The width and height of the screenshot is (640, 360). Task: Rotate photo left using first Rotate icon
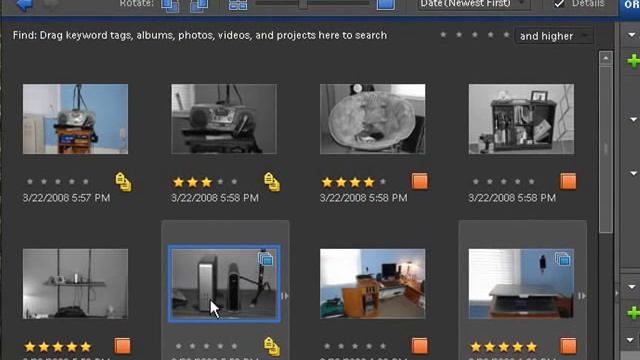(170, 6)
